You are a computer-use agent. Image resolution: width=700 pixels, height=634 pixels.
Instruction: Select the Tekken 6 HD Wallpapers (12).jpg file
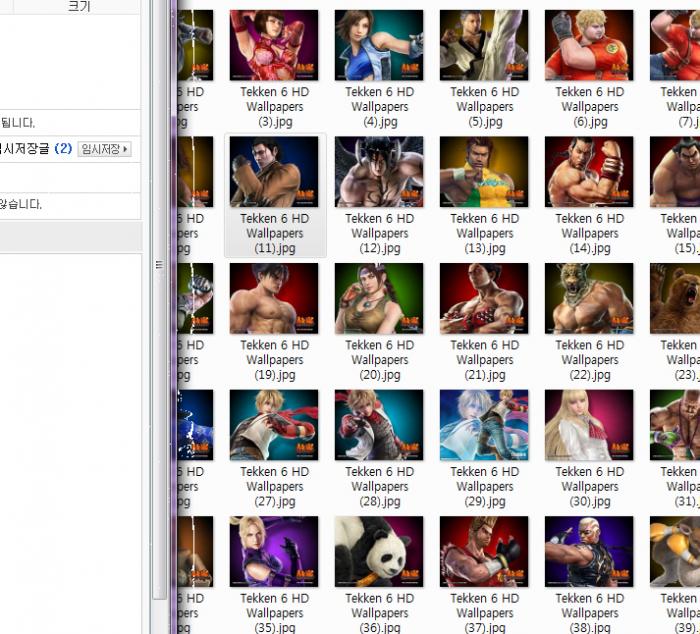tap(379, 172)
